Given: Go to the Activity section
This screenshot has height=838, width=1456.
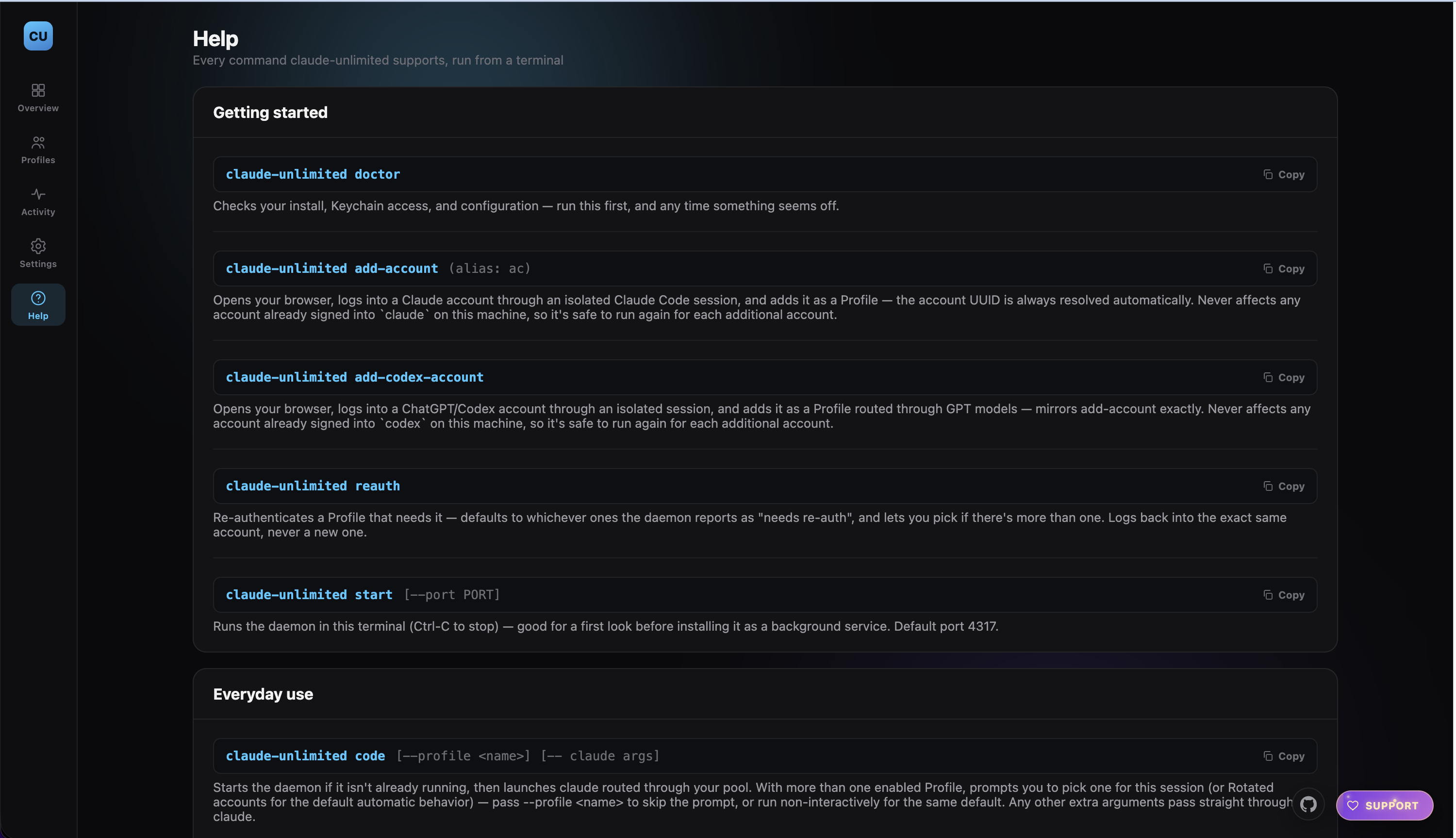Looking at the screenshot, I should (x=38, y=201).
